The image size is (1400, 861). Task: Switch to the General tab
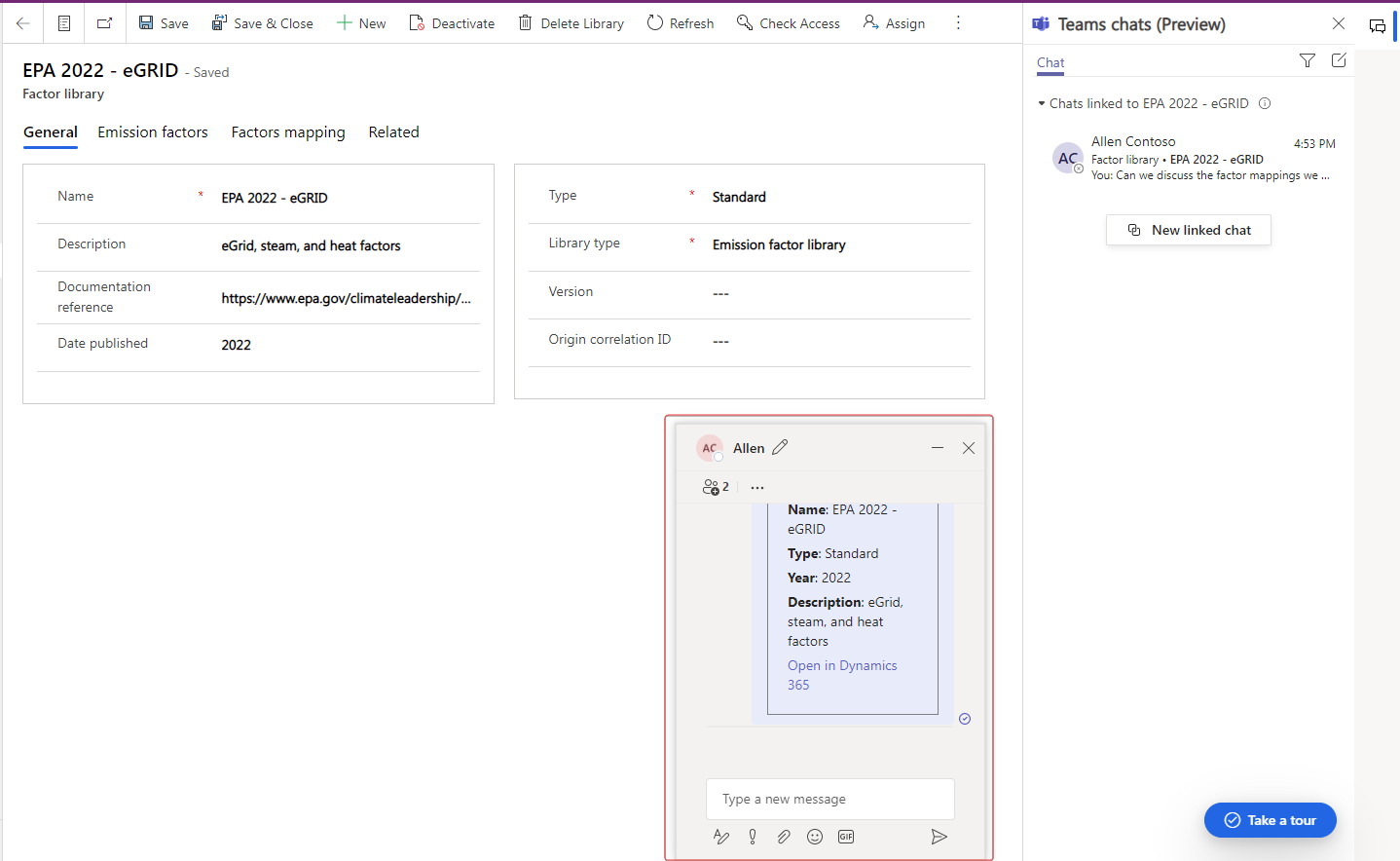(x=51, y=132)
